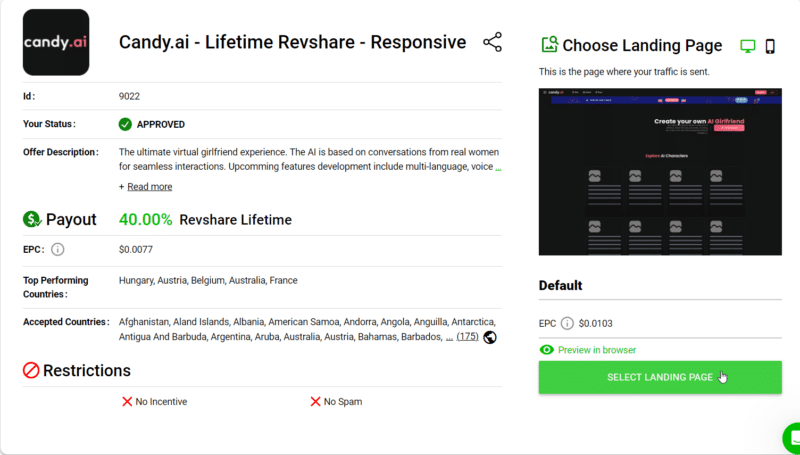Click the No Spam red X
The image size is (800, 455).
coord(315,401)
